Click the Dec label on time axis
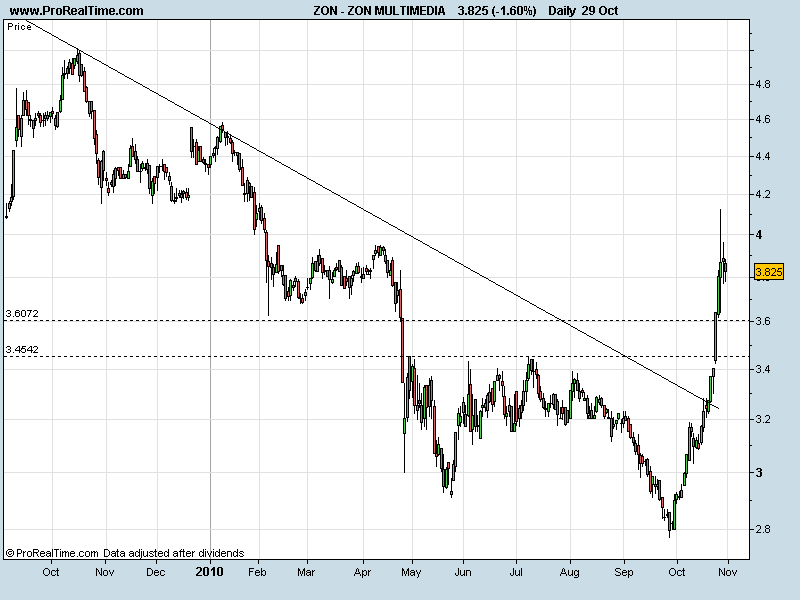Viewport: 800px width, 600px height. coord(156,572)
